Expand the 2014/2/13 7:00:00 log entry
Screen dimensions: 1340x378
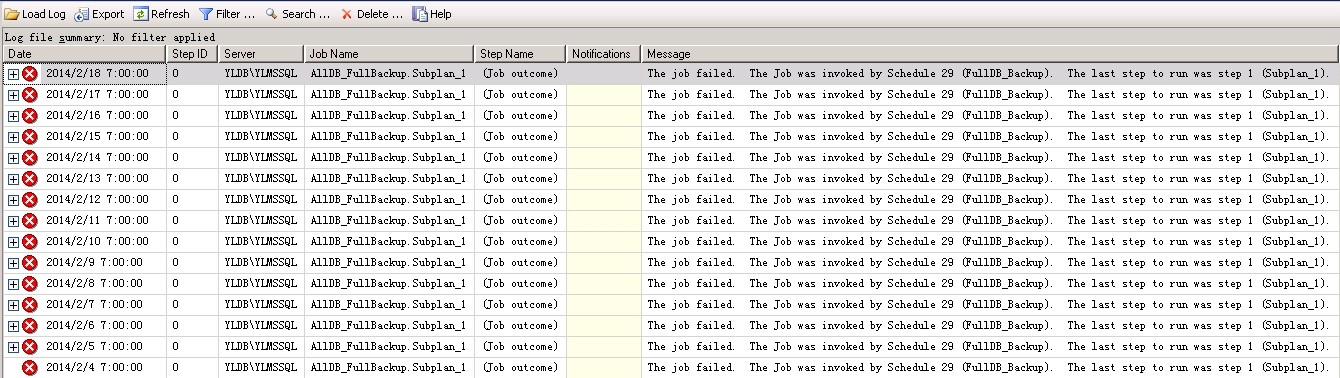pos(13,179)
